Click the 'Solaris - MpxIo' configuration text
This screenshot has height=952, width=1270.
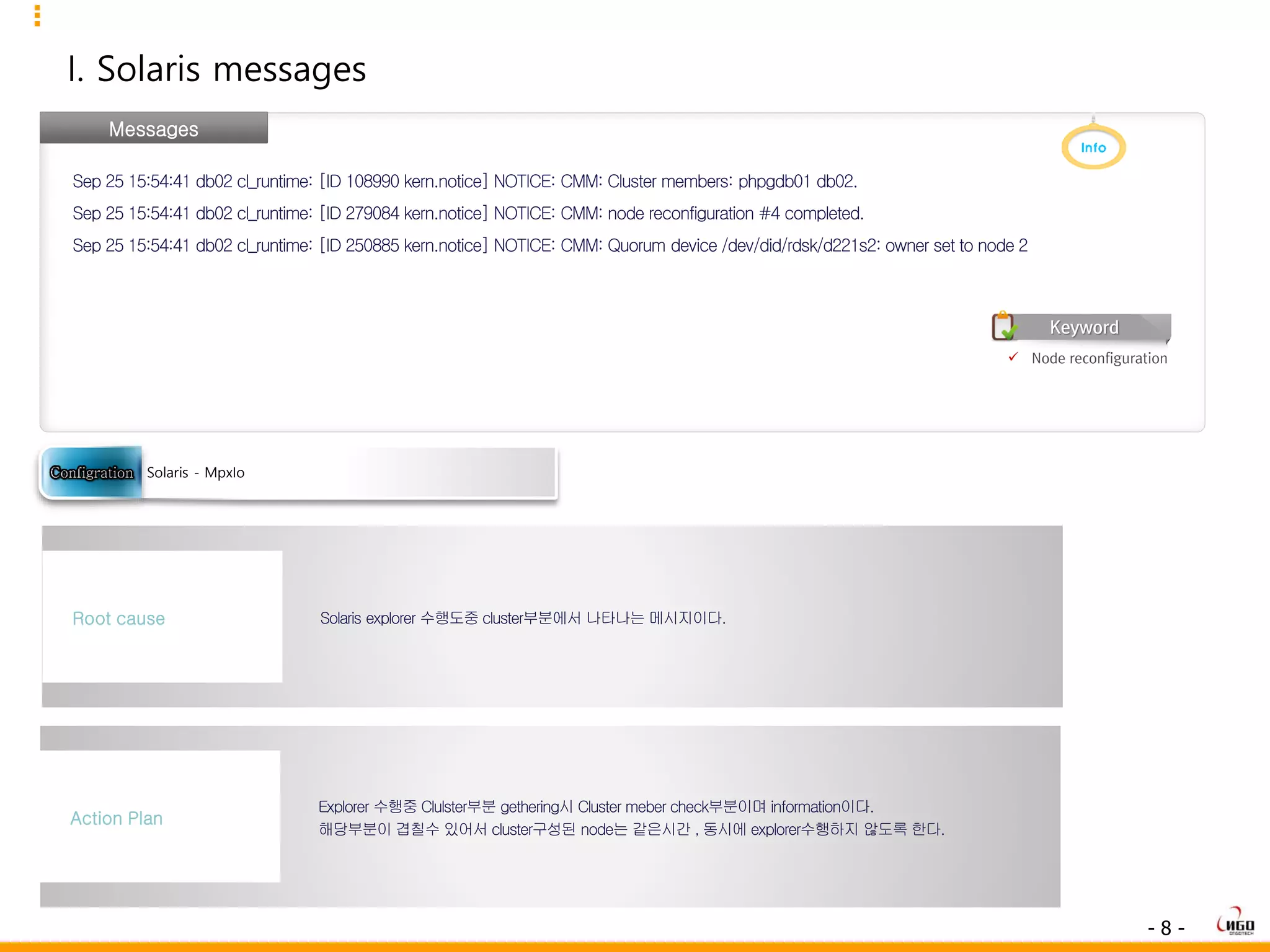[x=195, y=473]
